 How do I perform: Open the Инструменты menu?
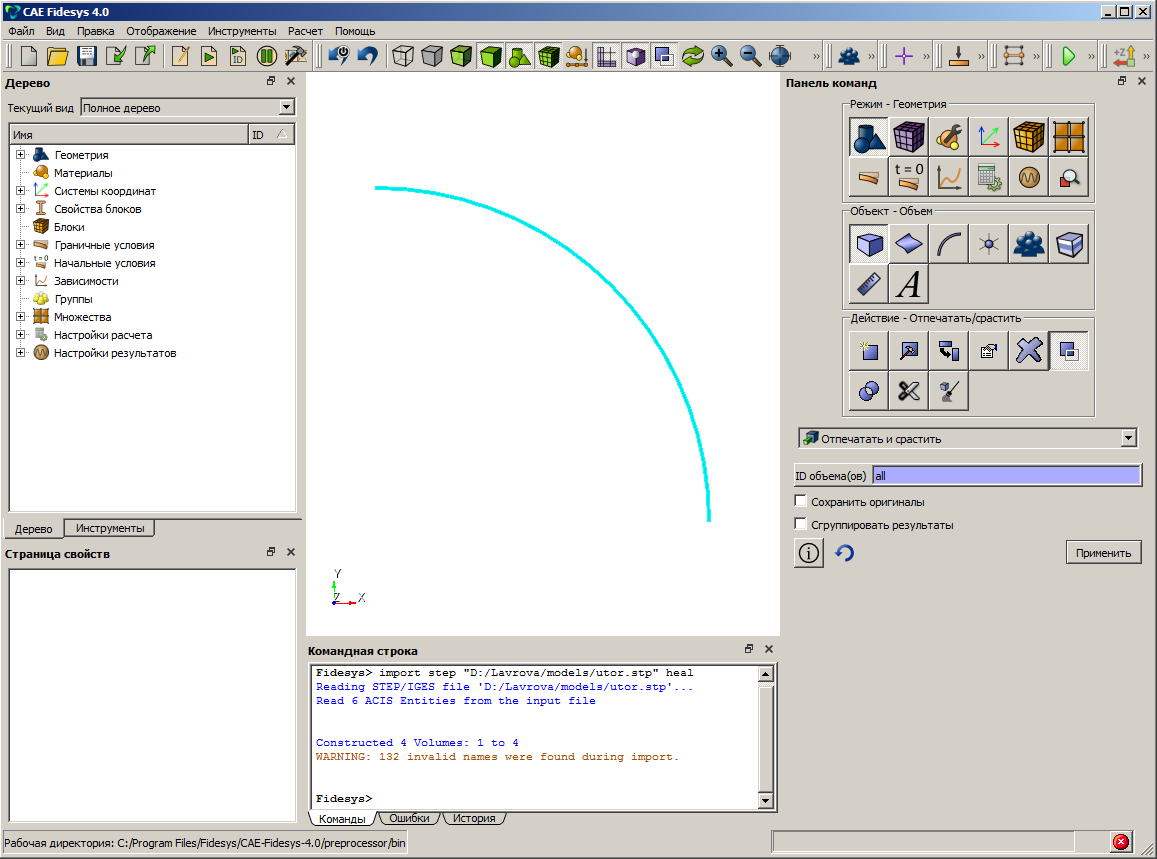click(x=242, y=31)
